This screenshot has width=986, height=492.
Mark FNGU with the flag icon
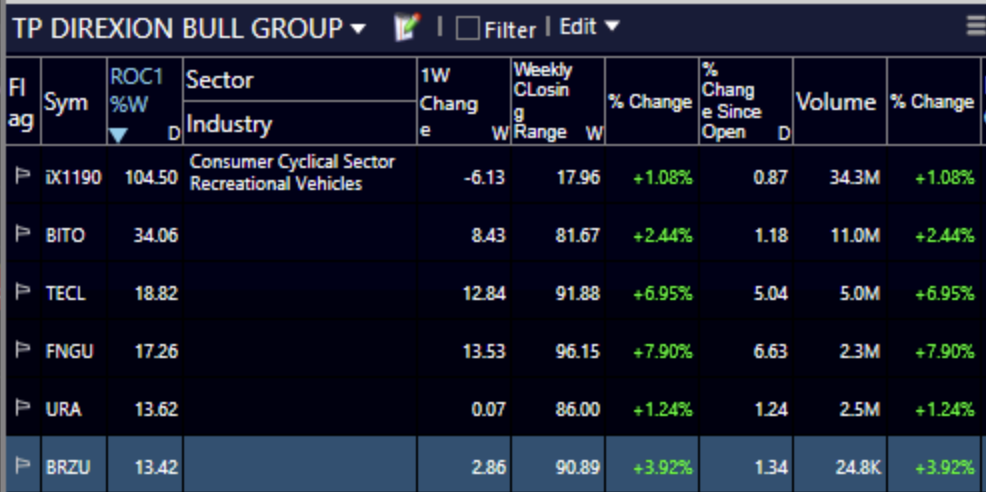(x=22, y=351)
